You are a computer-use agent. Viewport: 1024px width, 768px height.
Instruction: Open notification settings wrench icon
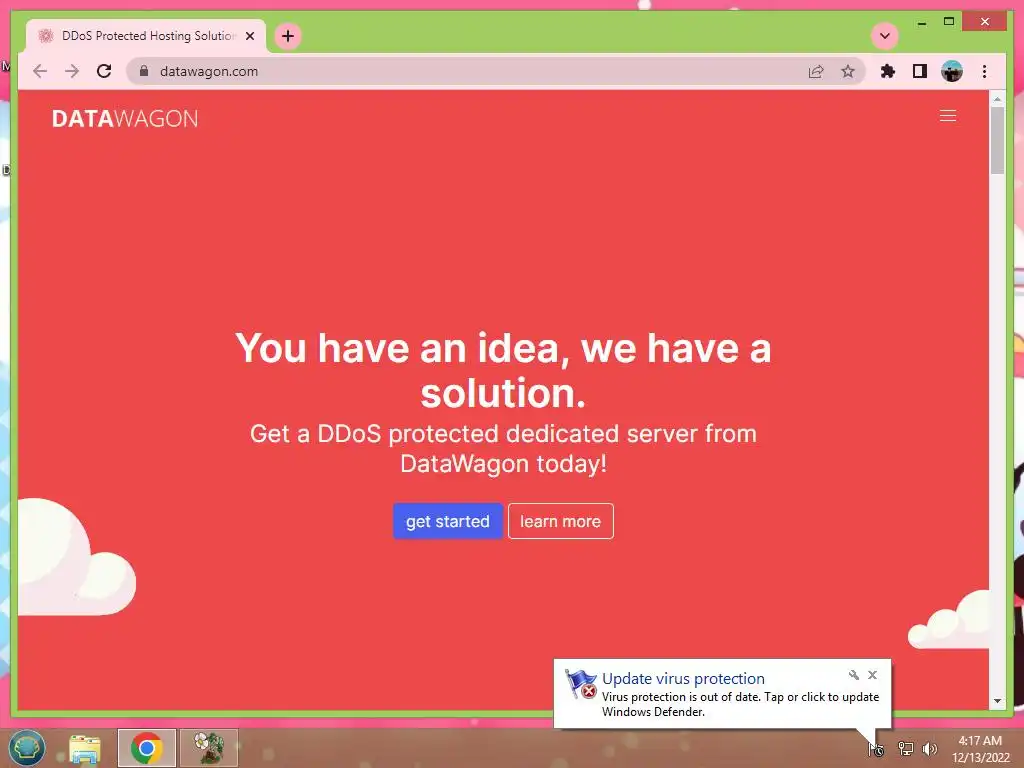click(x=853, y=675)
